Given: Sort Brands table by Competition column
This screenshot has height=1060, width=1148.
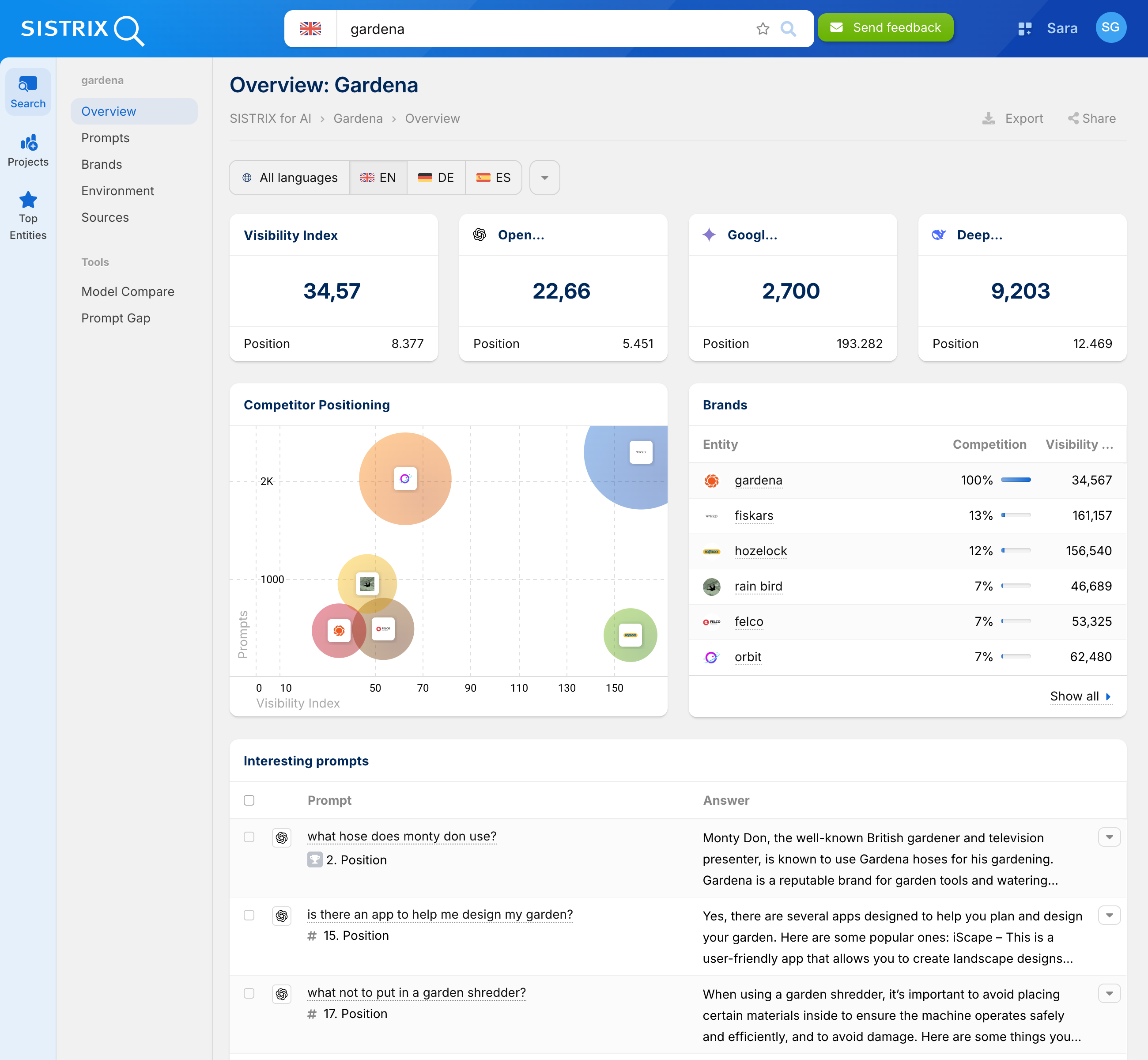Looking at the screenshot, I should click(989, 444).
